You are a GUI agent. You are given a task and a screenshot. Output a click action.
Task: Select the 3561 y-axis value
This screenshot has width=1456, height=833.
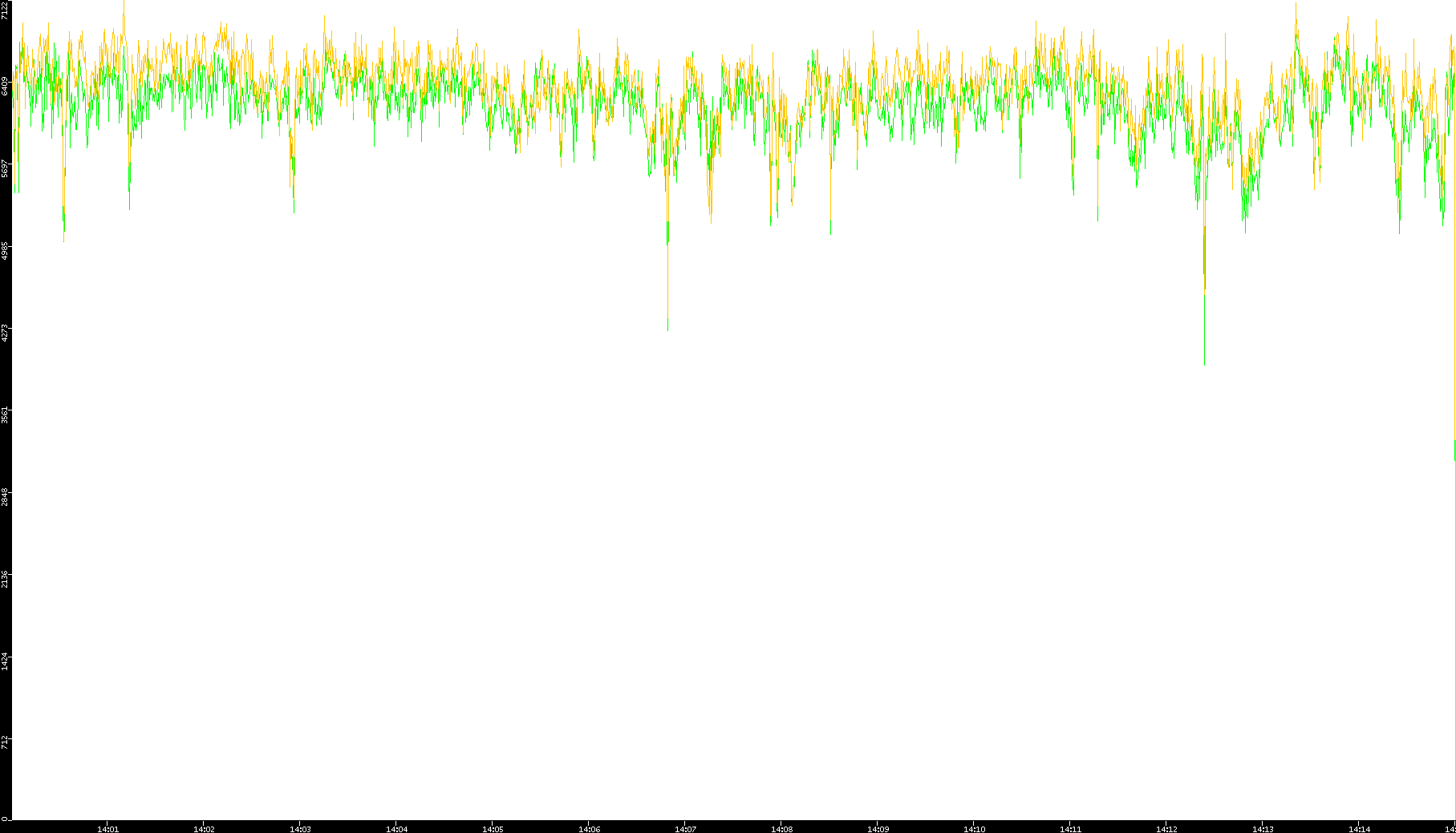pyautogui.click(x=6, y=415)
